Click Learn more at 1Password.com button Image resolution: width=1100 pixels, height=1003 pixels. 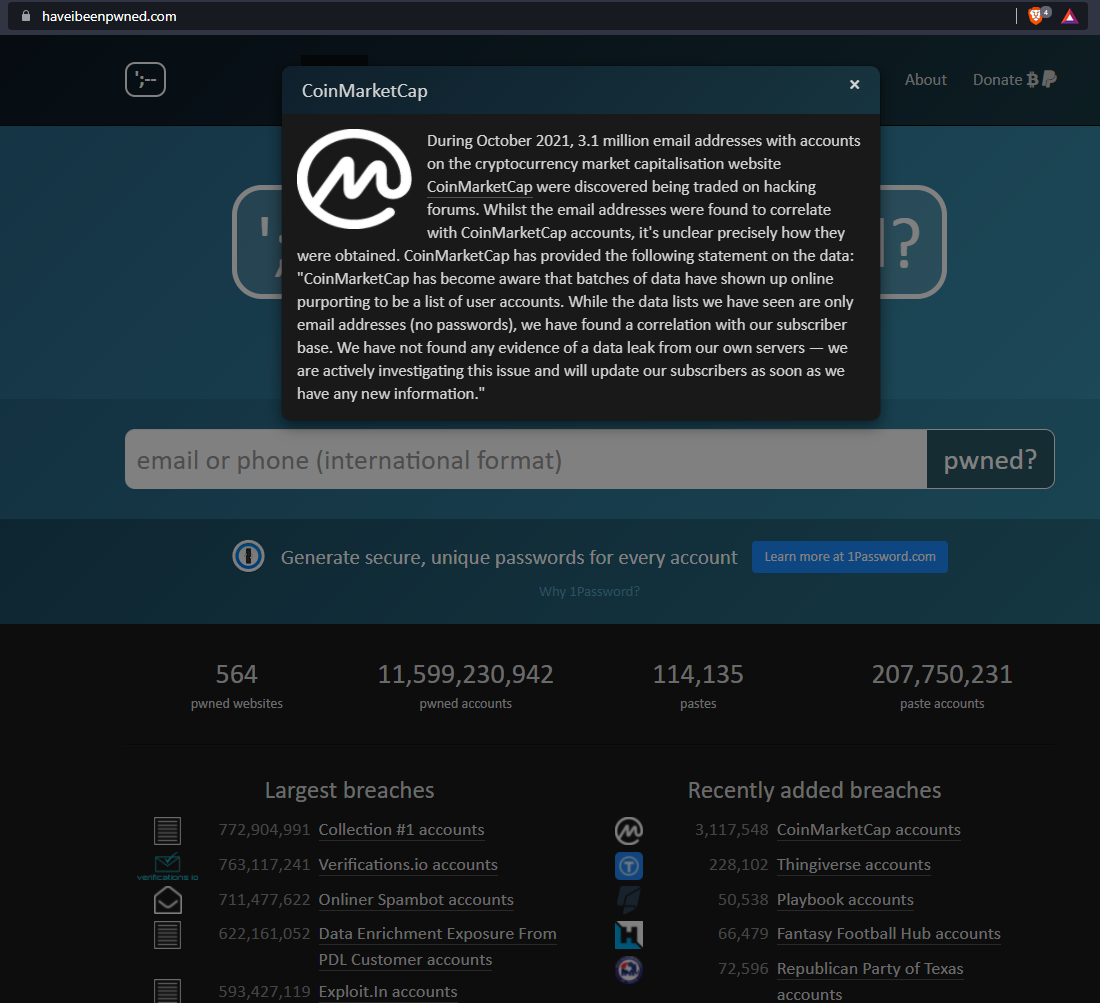(850, 556)
